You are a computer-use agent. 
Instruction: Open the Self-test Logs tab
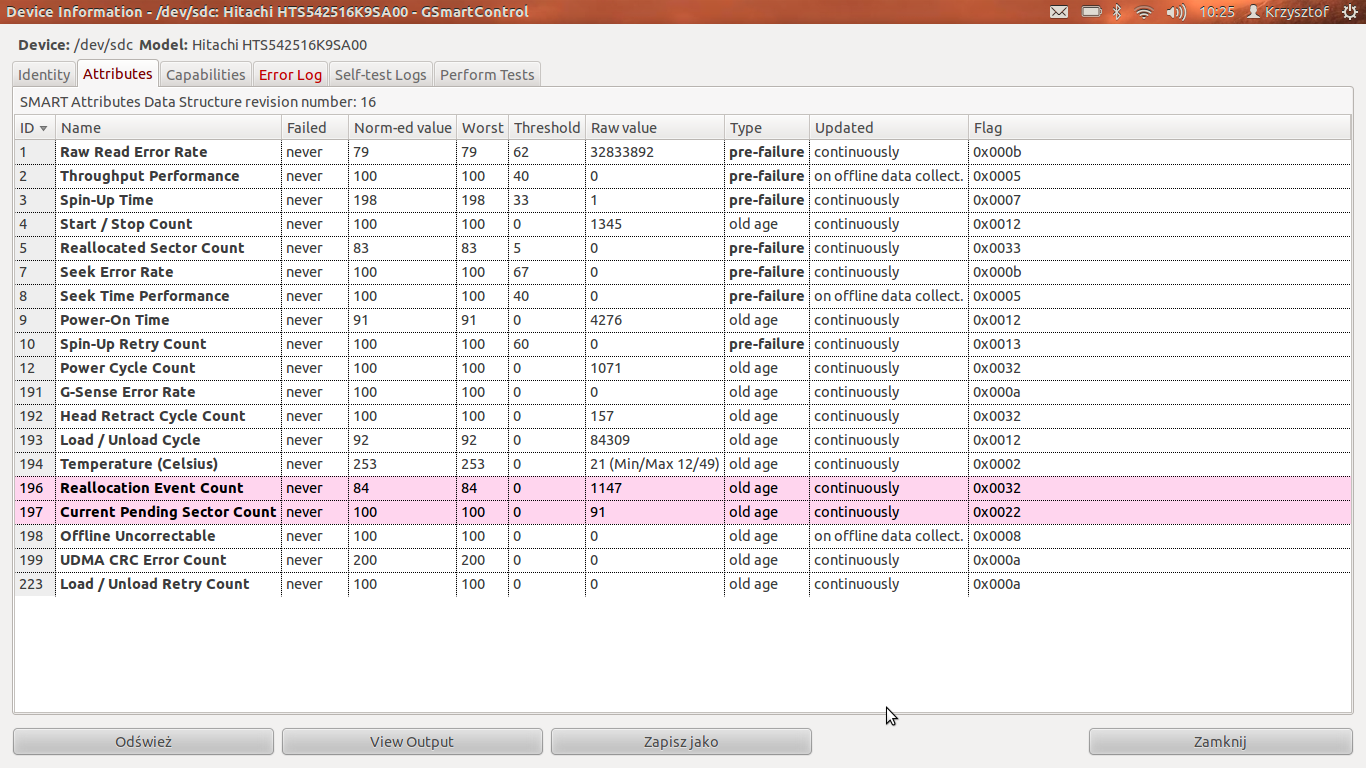pyautogui.click(x=381, y=74)
